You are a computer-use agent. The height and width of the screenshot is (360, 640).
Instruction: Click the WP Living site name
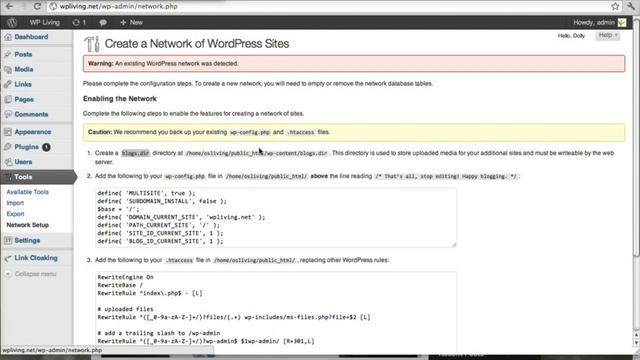[44, 22]
